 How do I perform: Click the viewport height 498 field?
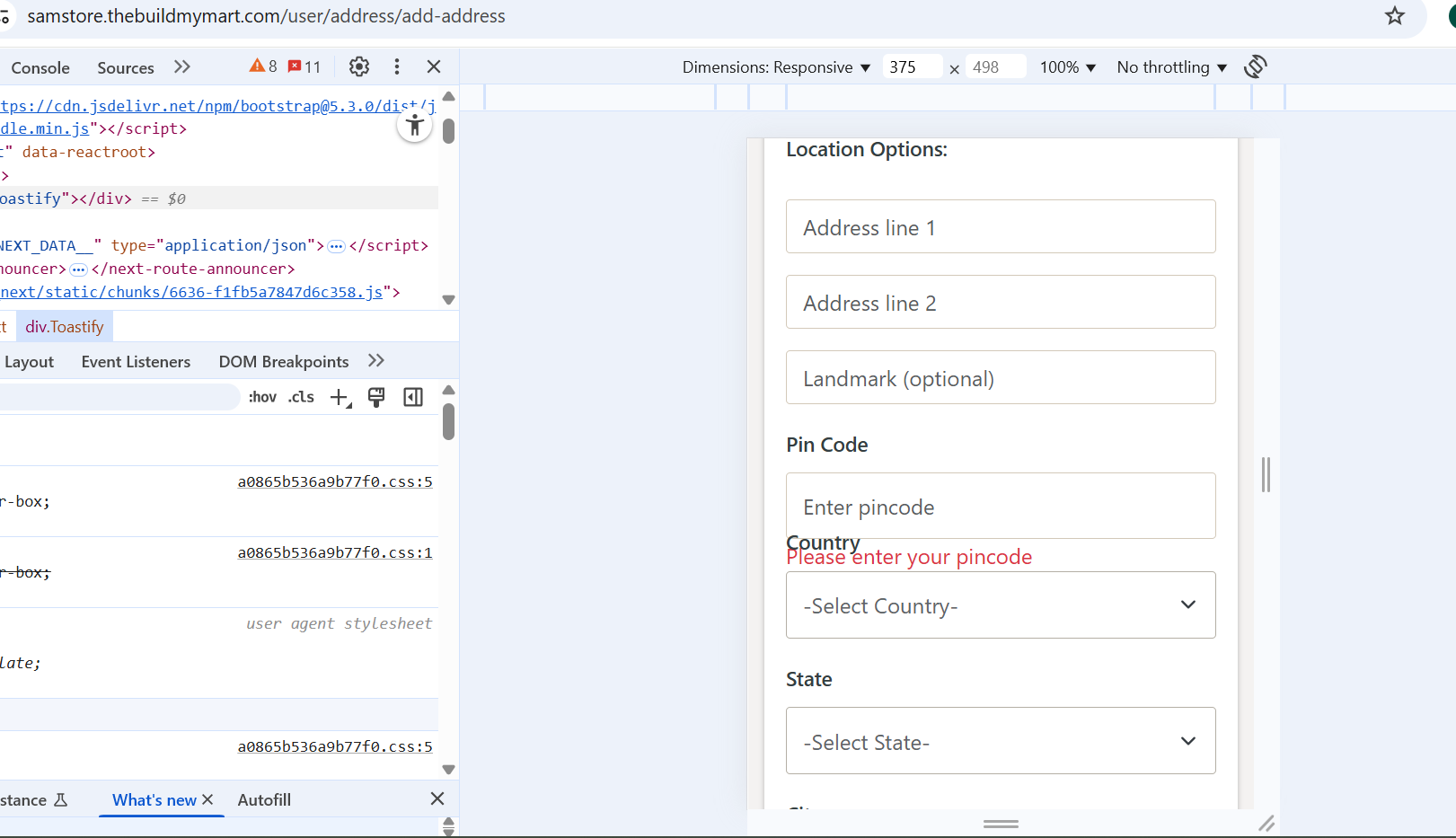pos(995,66)
